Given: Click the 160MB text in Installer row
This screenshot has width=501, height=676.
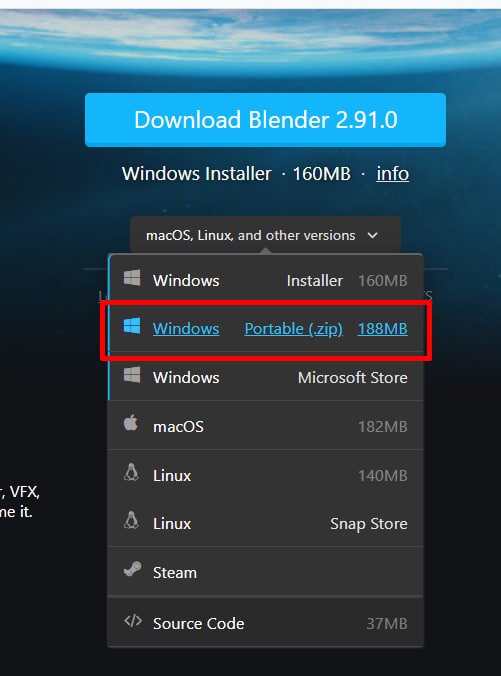Looking at the screenshot, I should 383,281.
